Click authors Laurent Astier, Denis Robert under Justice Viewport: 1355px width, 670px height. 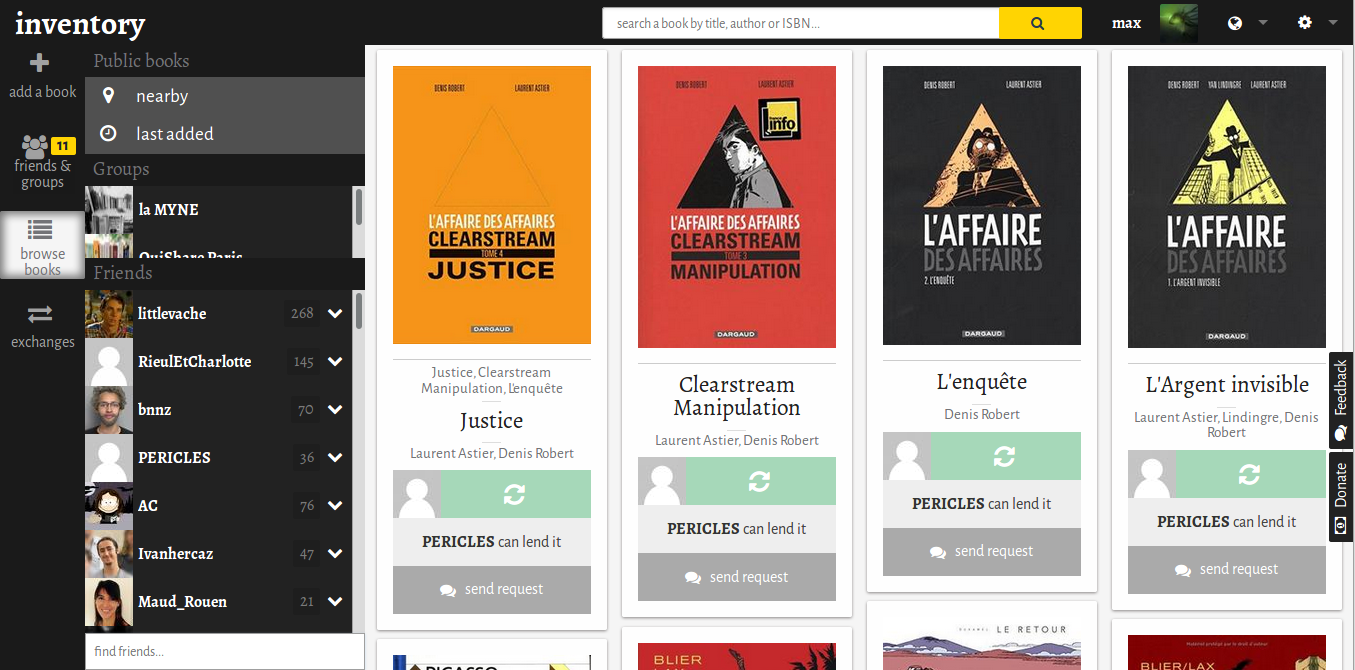tap(492, 453)
